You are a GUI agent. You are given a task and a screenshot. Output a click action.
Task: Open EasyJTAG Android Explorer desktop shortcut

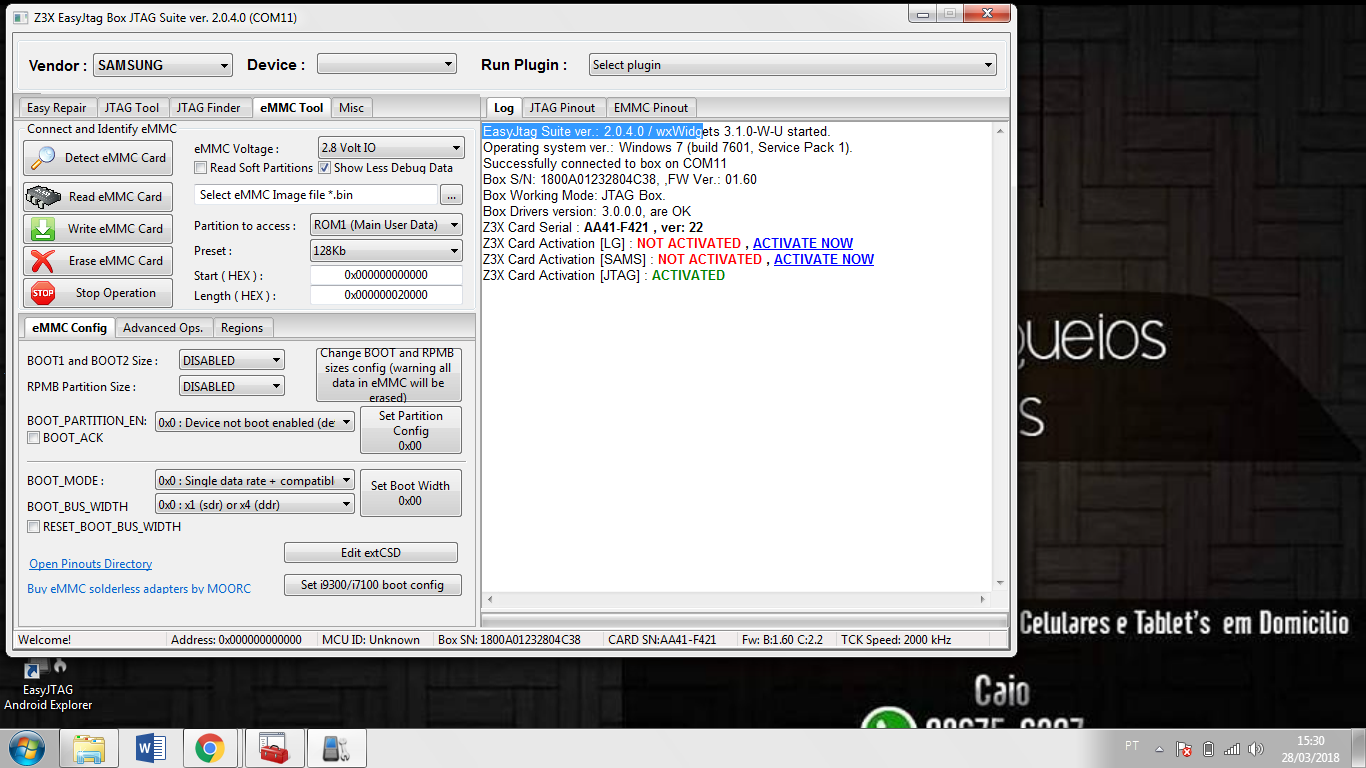click(x=47, y=683)
